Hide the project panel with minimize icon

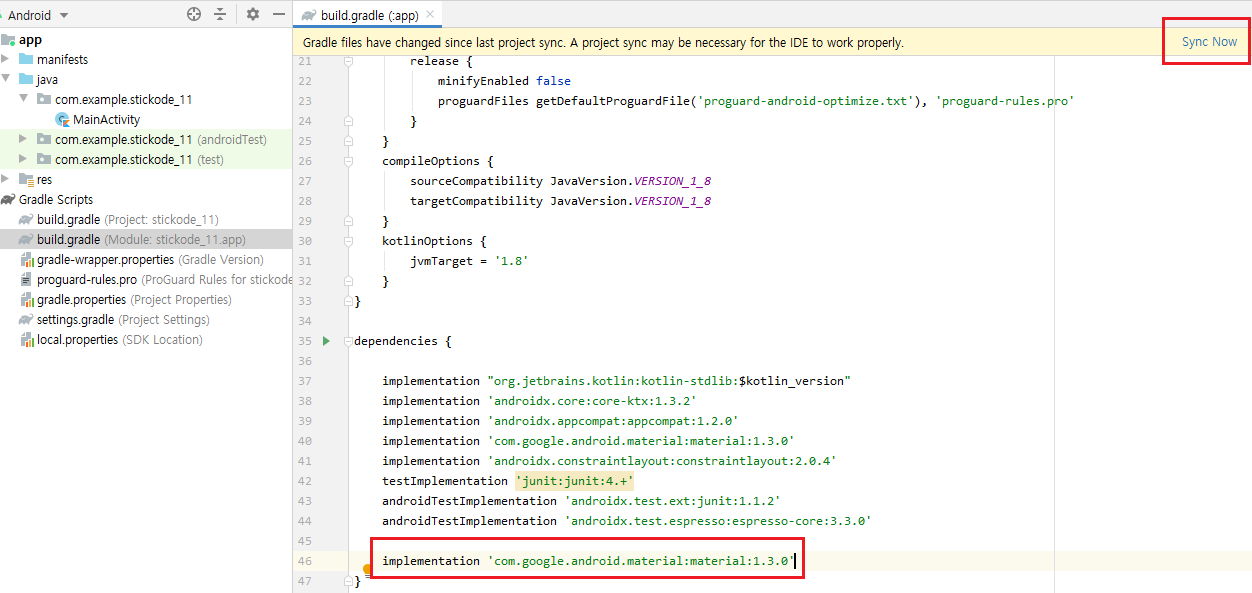pos(279,15)
